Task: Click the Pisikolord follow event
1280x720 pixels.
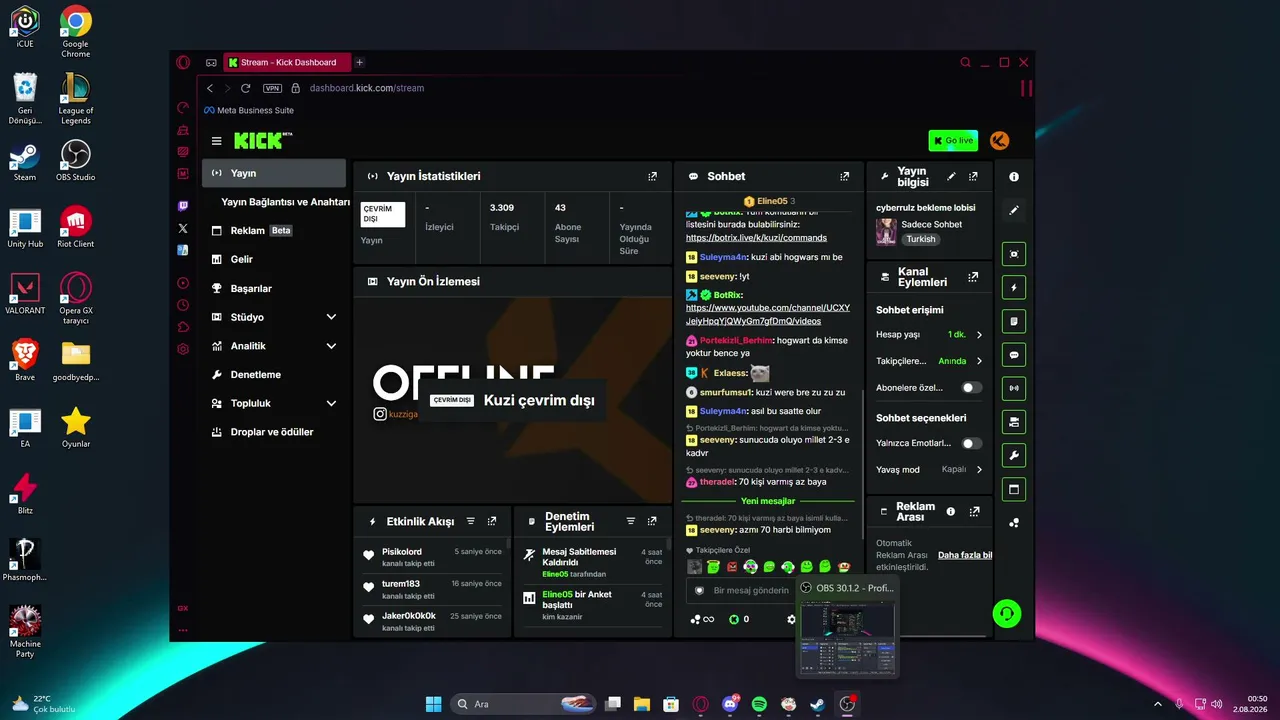Action: point(433,556)
